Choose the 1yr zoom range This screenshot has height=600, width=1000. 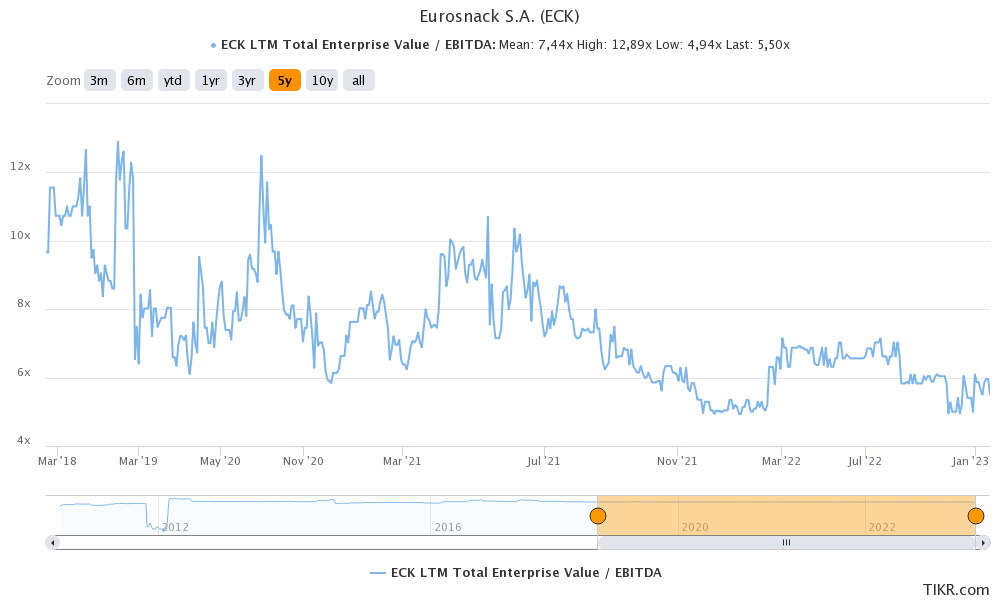tap(210, 80)
